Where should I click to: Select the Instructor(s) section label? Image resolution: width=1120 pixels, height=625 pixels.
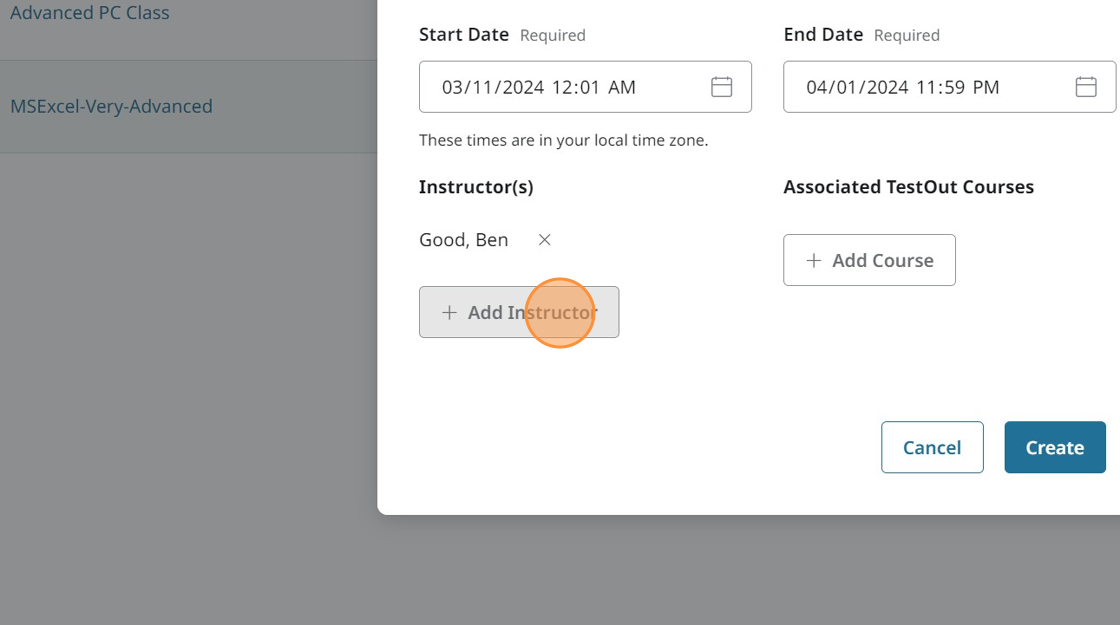pos(476,186)
